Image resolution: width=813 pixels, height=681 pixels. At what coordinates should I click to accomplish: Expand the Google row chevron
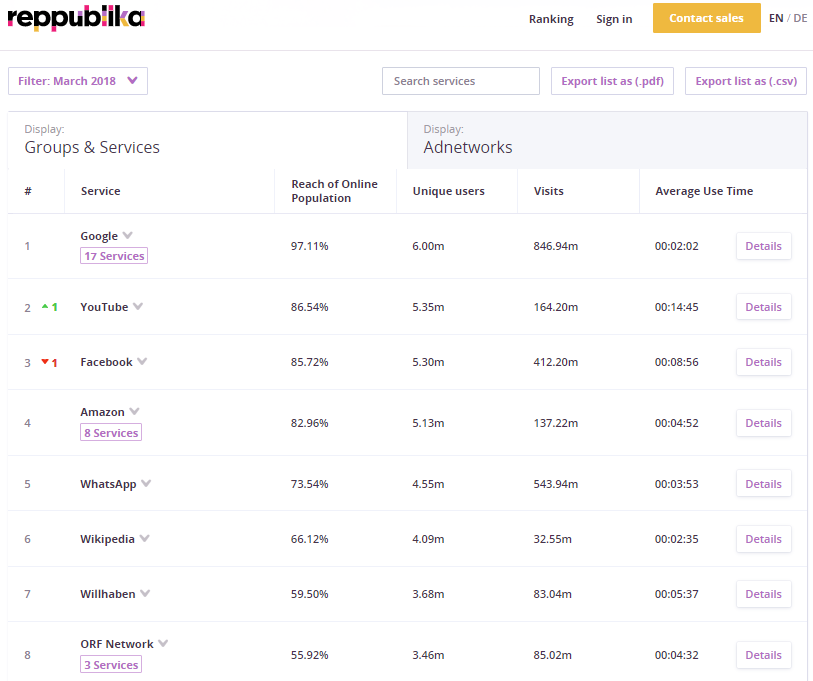pos(127,236)
